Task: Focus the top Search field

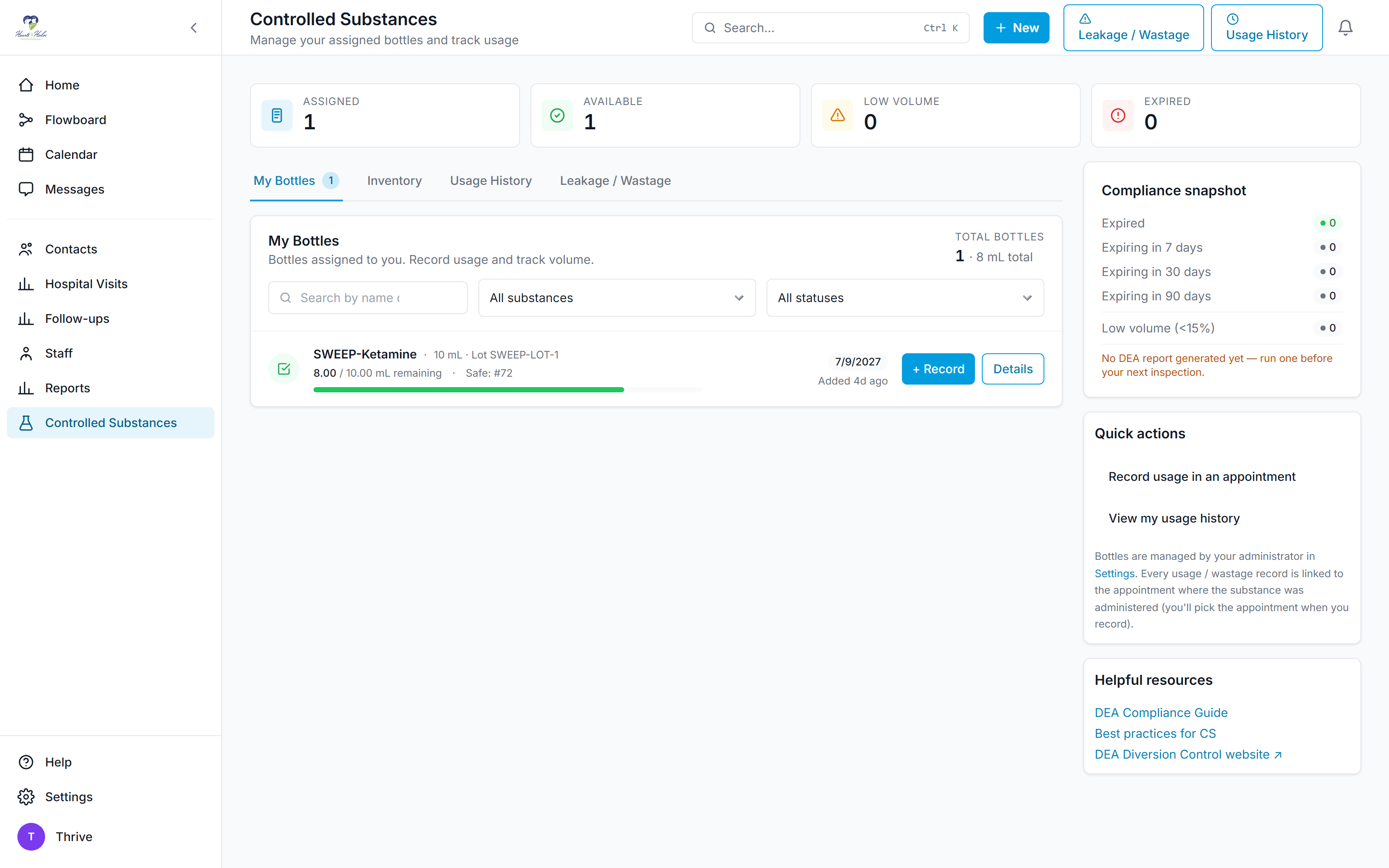Action: (x=830, y=27)
